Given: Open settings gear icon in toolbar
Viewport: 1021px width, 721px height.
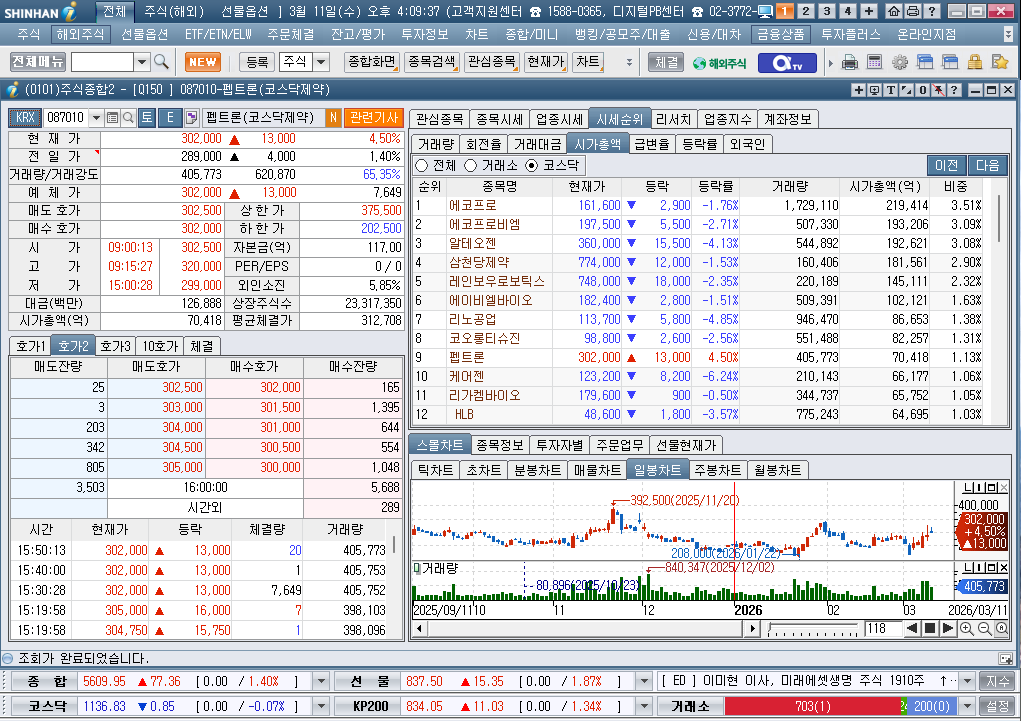Looking at the screenshot, I should [900, 63].
